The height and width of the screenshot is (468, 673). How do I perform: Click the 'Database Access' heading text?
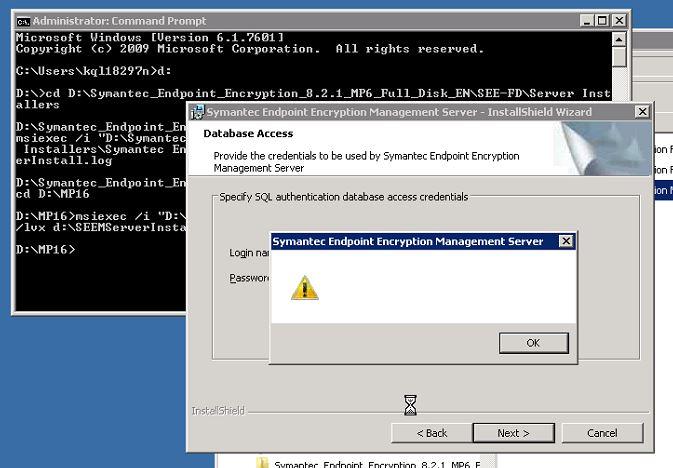(x=248, y=134)
